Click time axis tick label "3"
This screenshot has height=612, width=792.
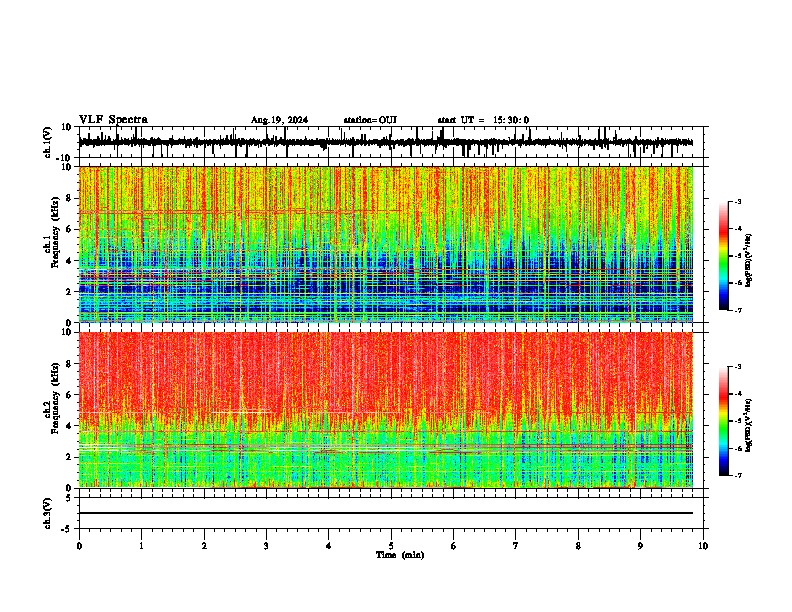point(266,546)
